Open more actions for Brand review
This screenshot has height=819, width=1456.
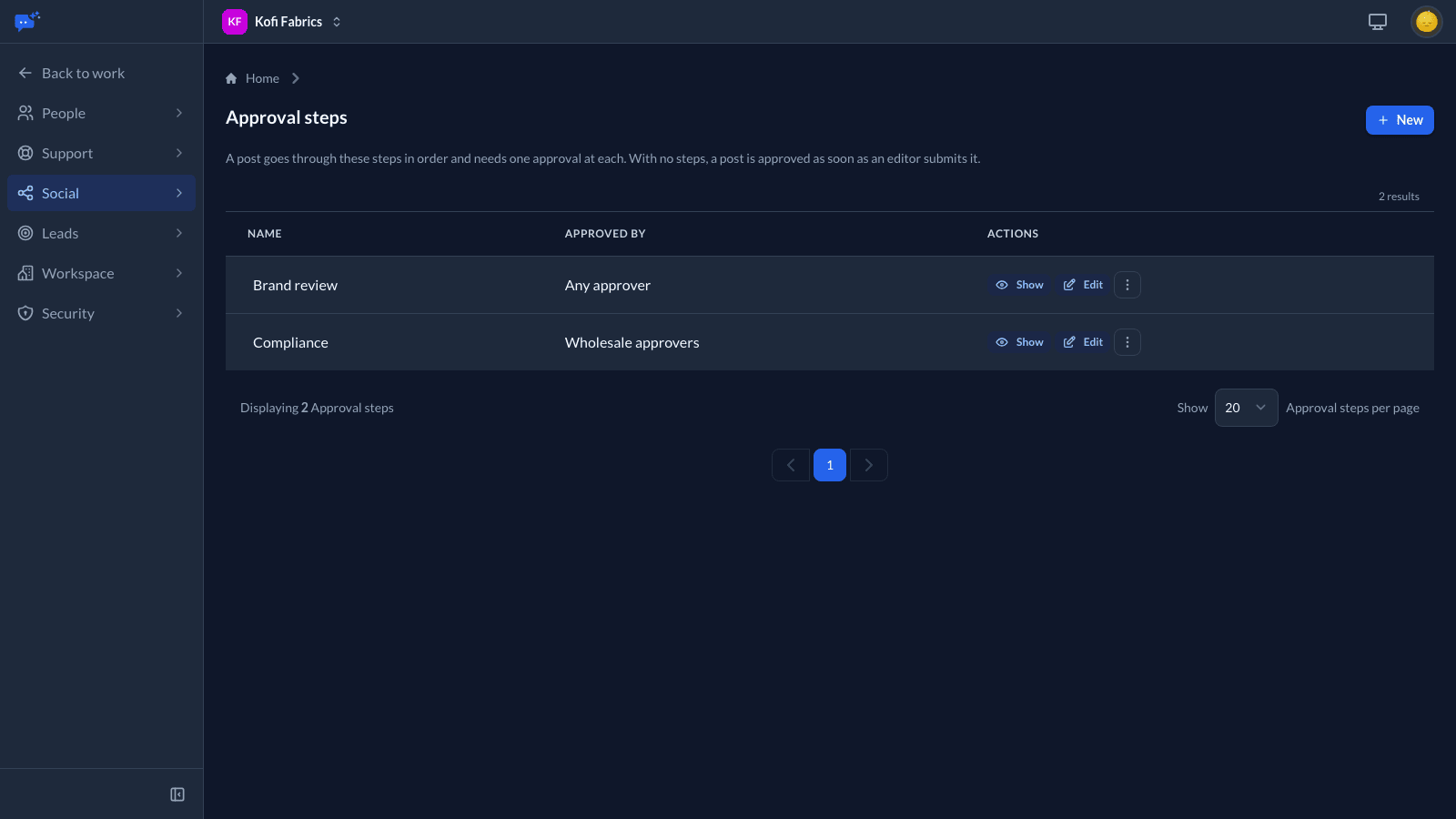pyautogui.click(x=1127, y=285)
